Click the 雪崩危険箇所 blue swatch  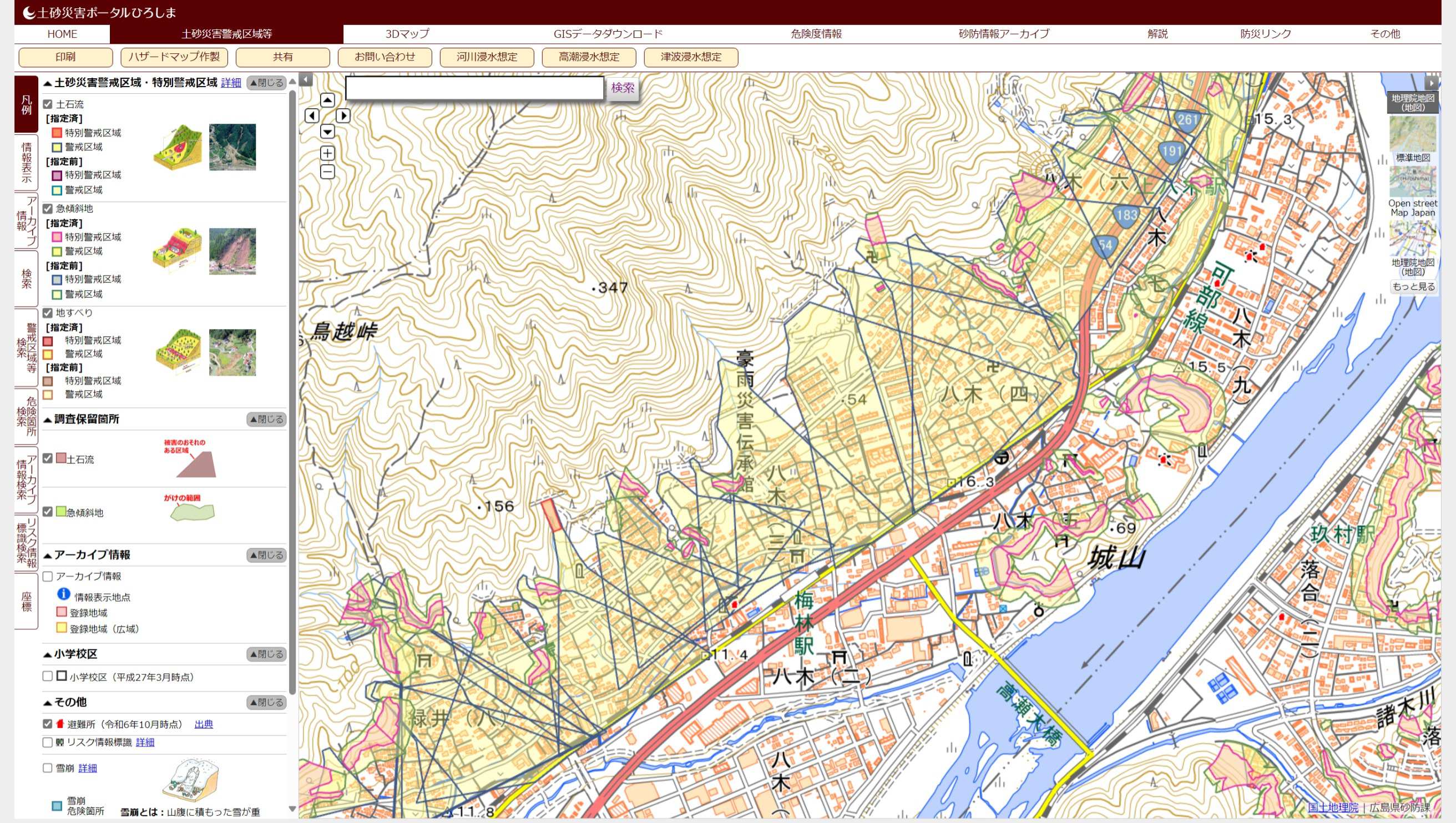point(57,805)
